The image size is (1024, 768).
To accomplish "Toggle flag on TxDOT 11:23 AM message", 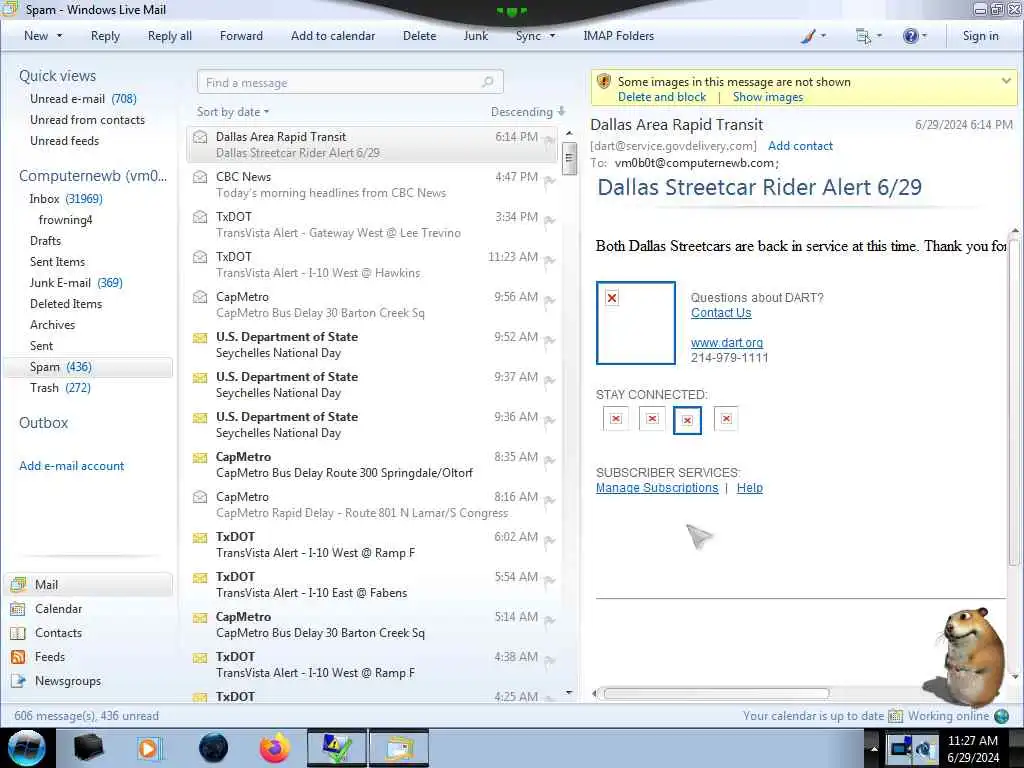I will [549, 261].
